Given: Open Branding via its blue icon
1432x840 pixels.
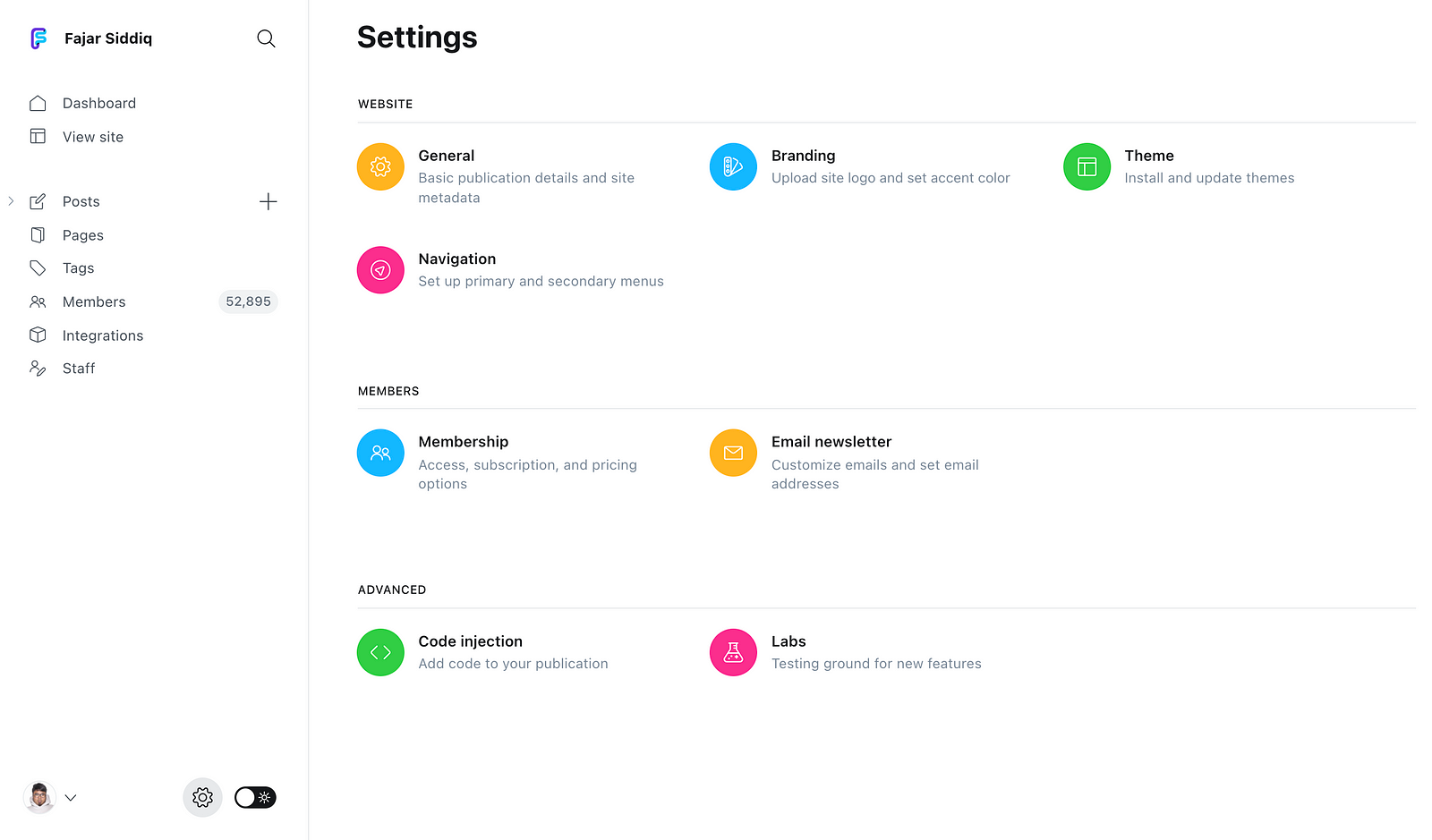Looking at the screenshot, I should click(733, 166).
